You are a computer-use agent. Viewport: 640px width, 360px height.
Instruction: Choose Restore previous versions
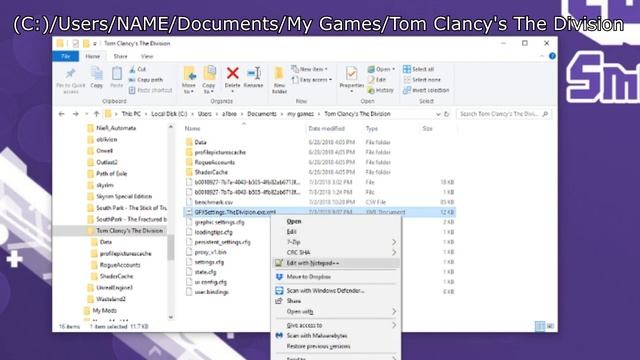336,346
